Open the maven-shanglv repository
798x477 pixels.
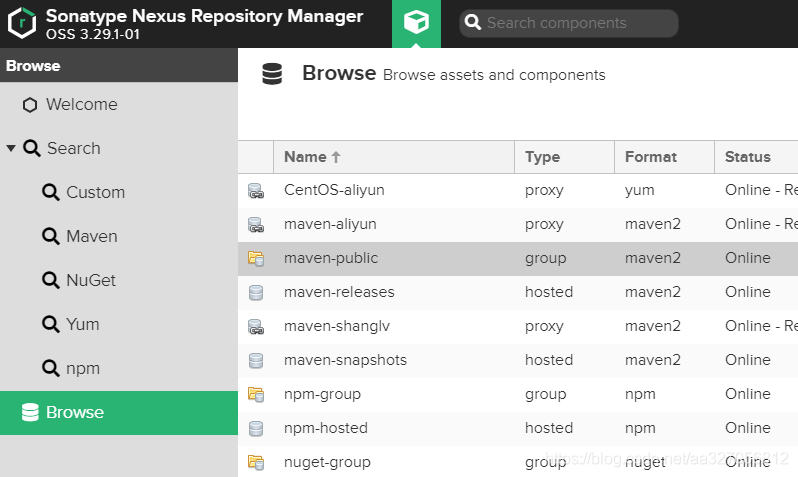click(337, 326)
